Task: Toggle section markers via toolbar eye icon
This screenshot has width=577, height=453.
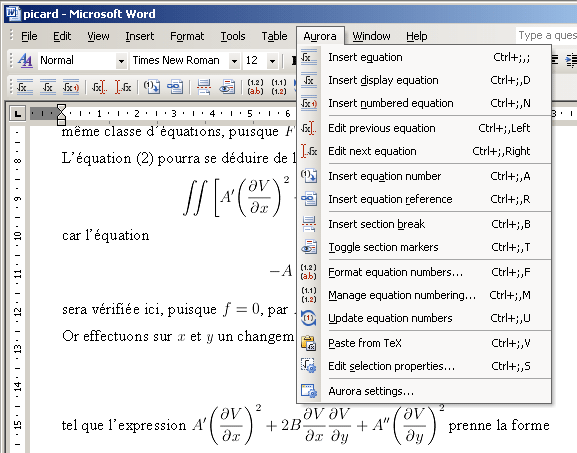Action: [227, 87]
